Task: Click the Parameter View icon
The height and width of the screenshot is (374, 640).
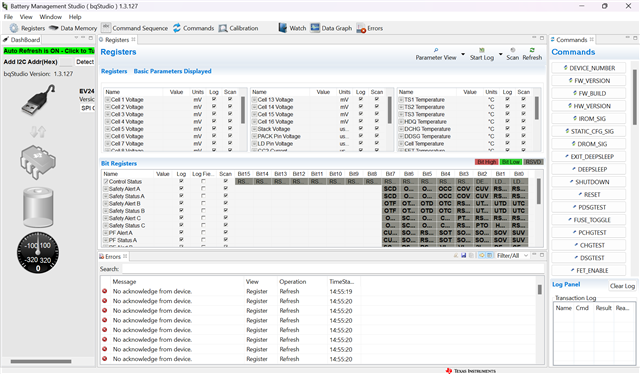Action: pos(436,50)
